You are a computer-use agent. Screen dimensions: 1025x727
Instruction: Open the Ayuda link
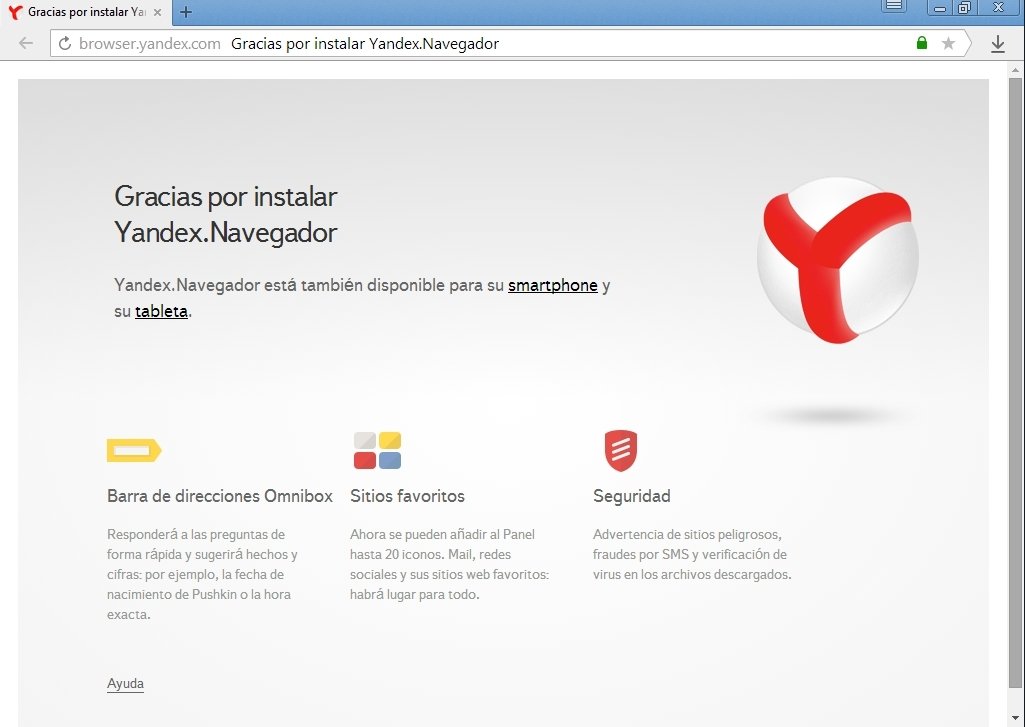point(124,683)
